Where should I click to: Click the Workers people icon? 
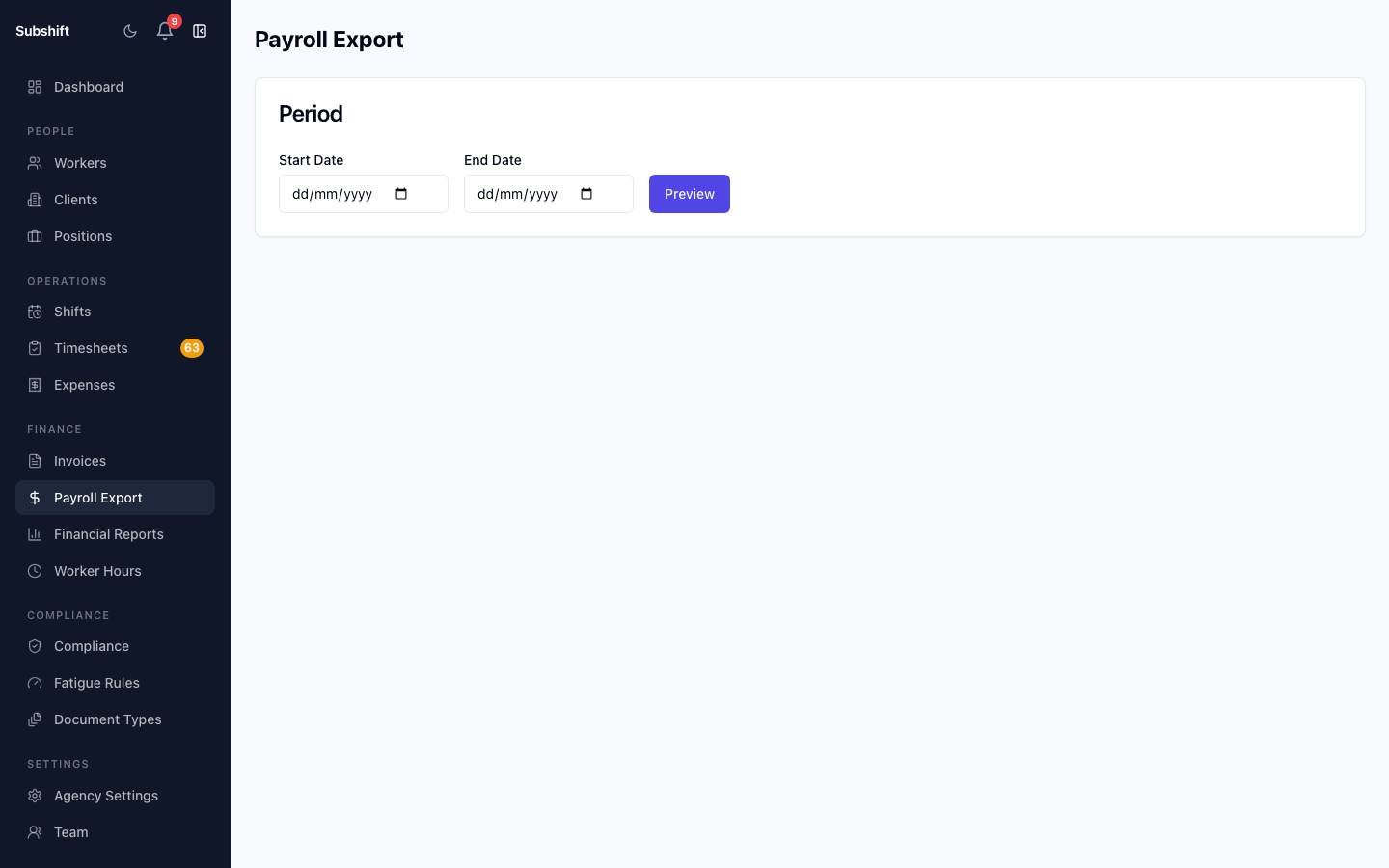coord(35,163)
